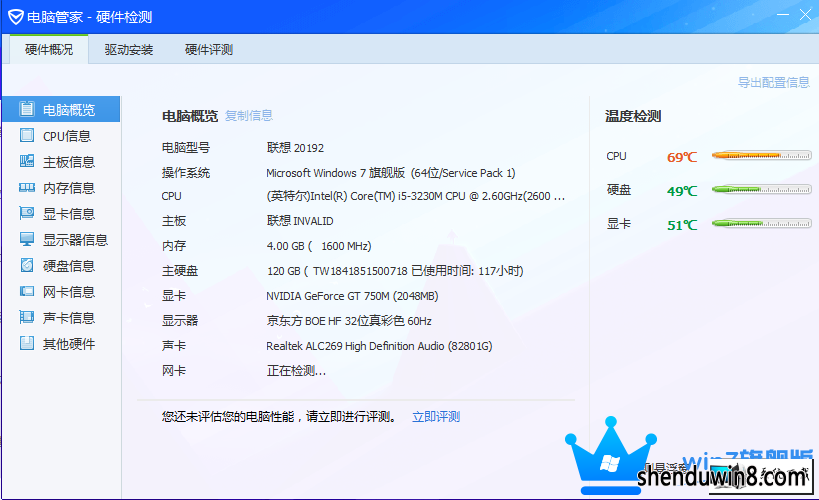Click the 电脑概览 sidebar icon
The image size is (819, 500).
(x=27, y=109)
